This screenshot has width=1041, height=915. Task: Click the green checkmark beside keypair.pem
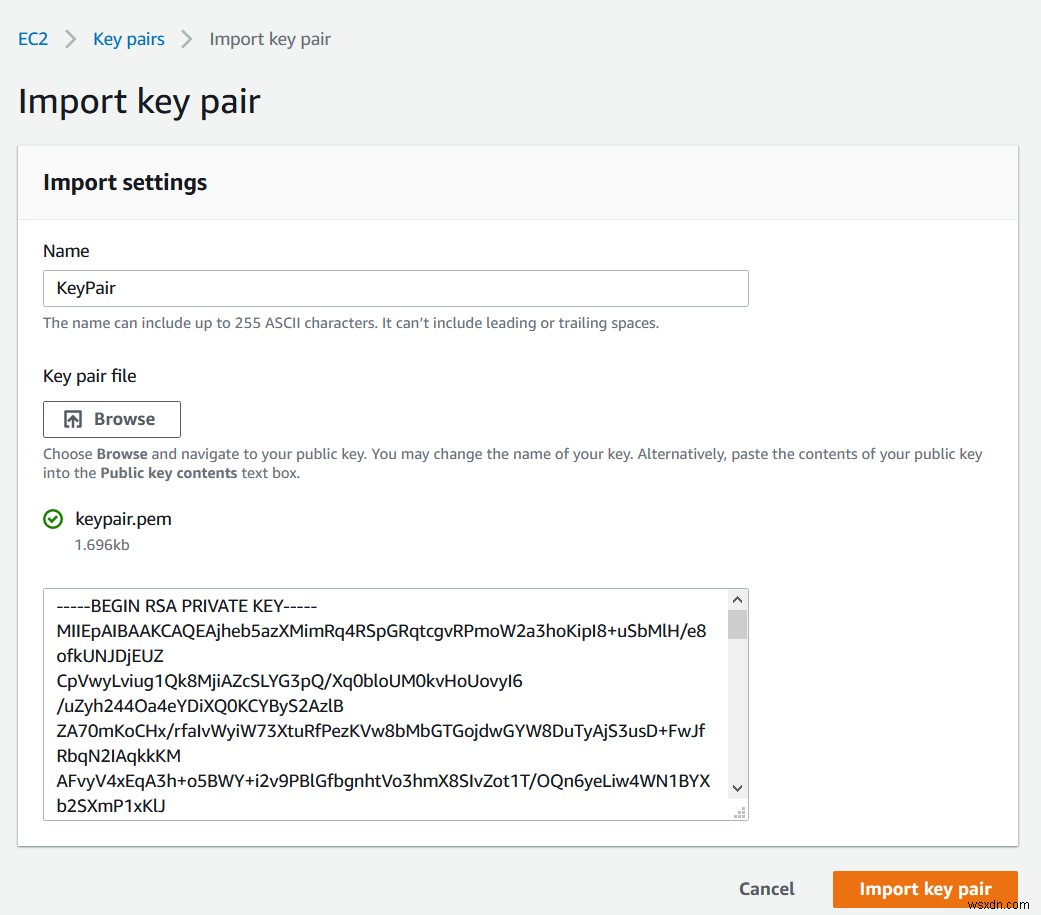(x=54, y=519)
